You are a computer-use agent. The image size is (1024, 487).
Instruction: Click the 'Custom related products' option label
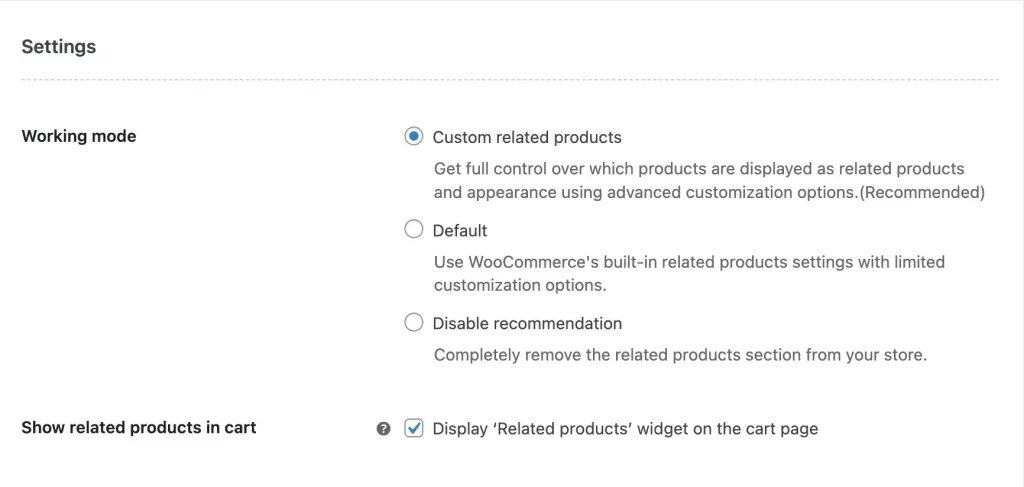(527, 137)
